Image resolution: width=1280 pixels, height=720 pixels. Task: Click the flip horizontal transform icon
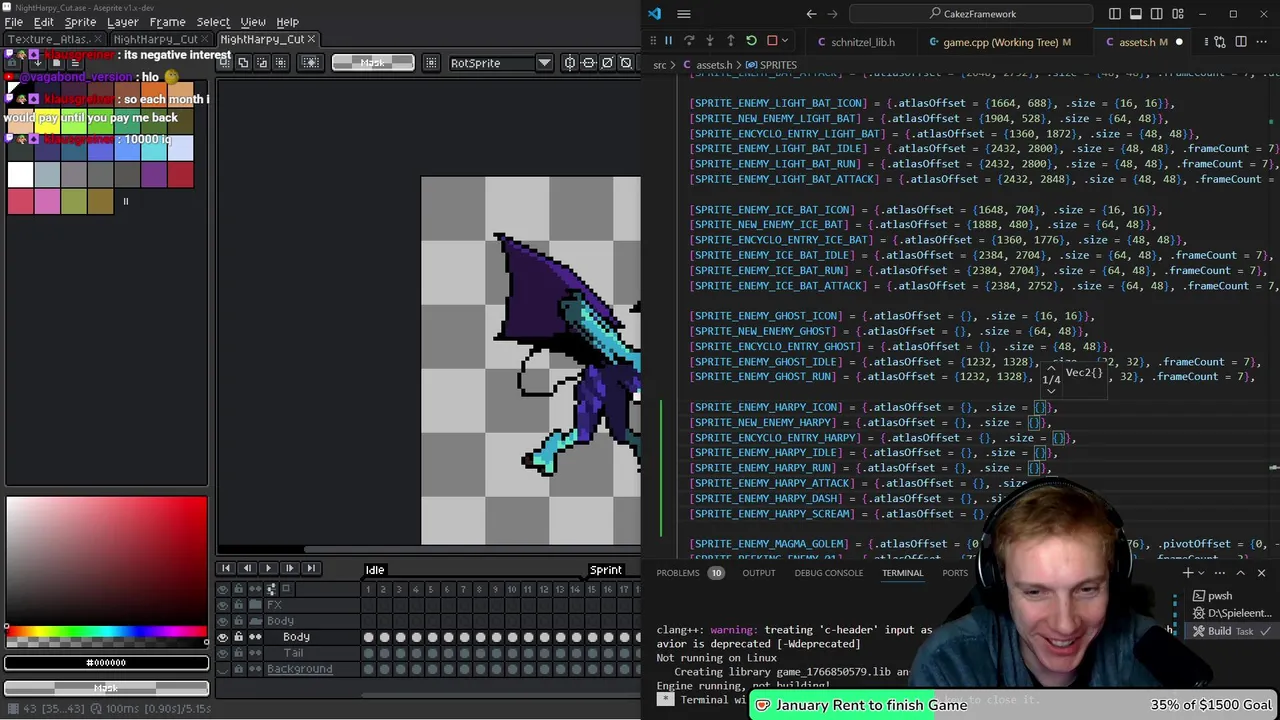pyautogui.click(x=569, y=63)
